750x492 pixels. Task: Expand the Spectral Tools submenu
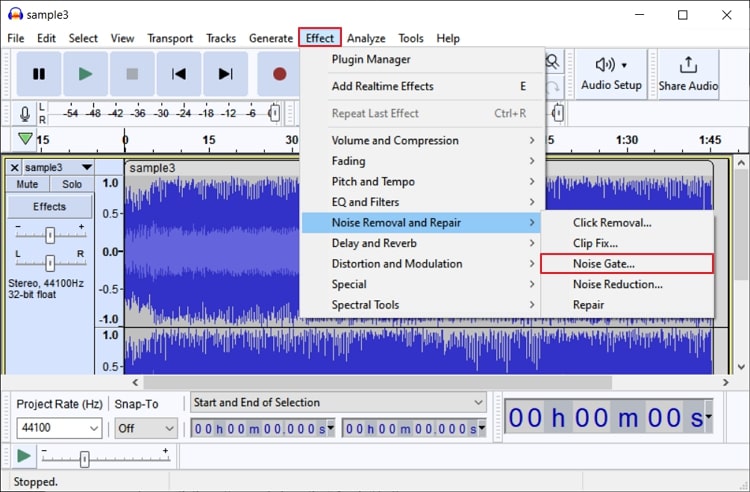click(423, 305)
